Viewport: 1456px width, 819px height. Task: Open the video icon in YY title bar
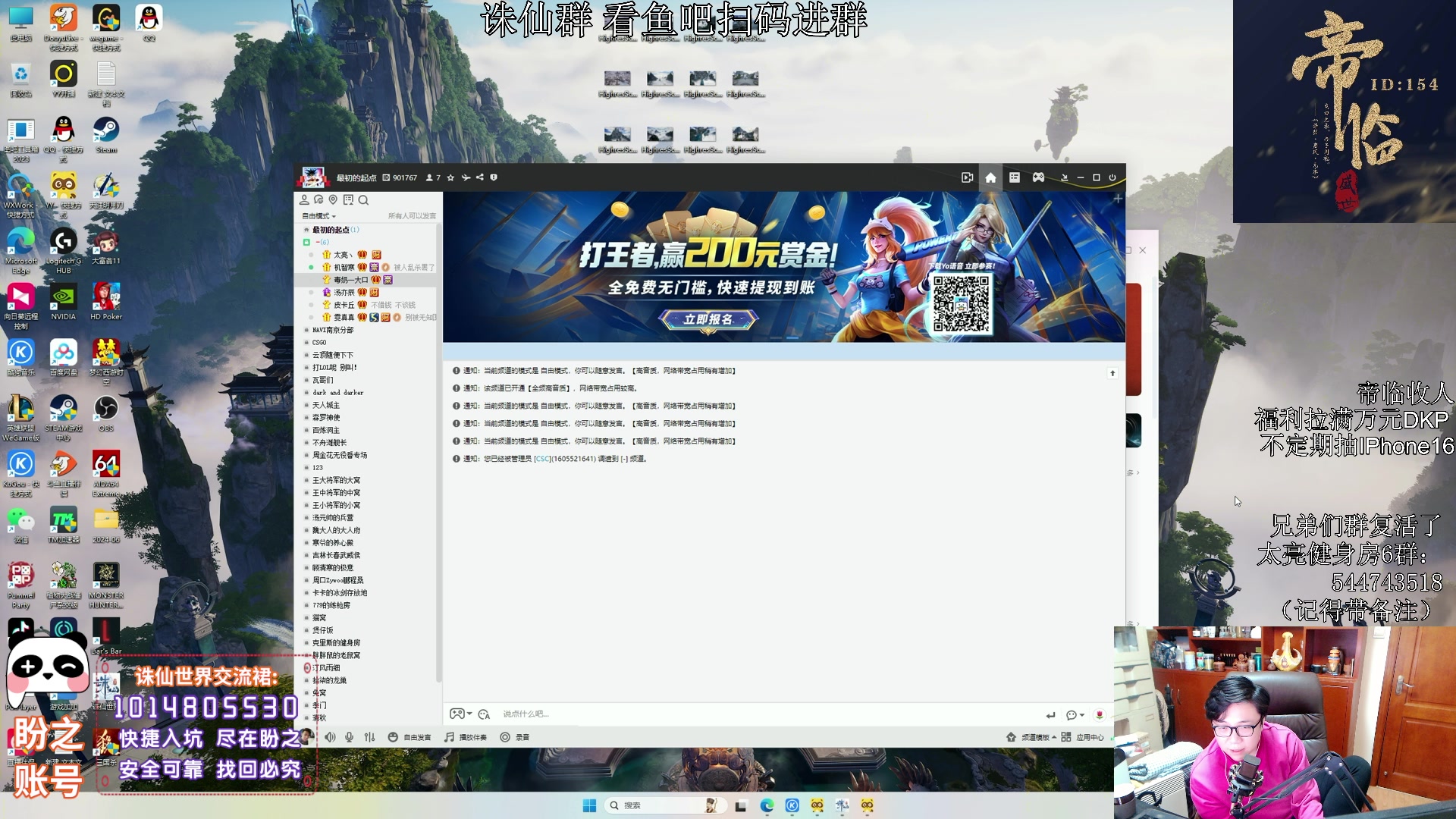click(967, 177)
